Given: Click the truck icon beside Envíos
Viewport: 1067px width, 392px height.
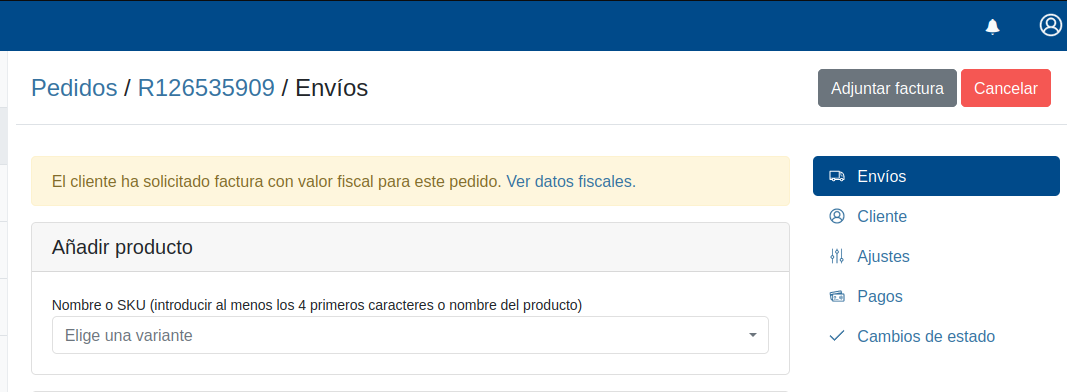Looking at the screenshot, I should pos(836,176).
